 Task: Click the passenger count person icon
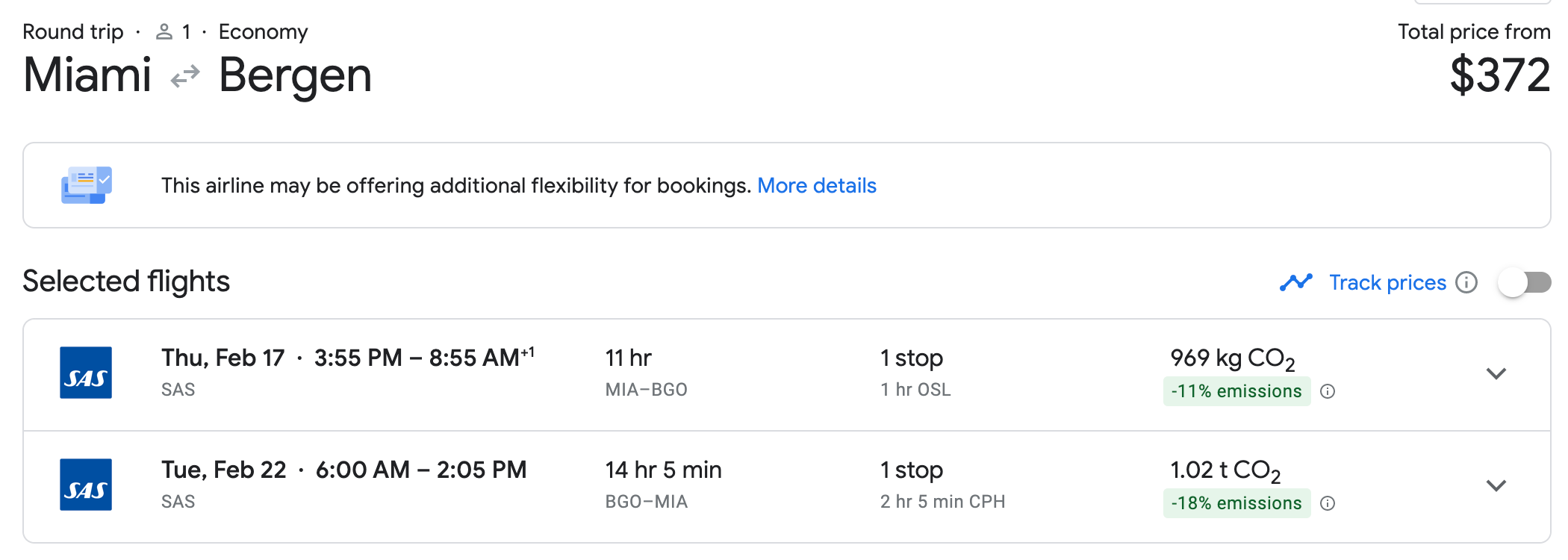click(x=164, y=32)
